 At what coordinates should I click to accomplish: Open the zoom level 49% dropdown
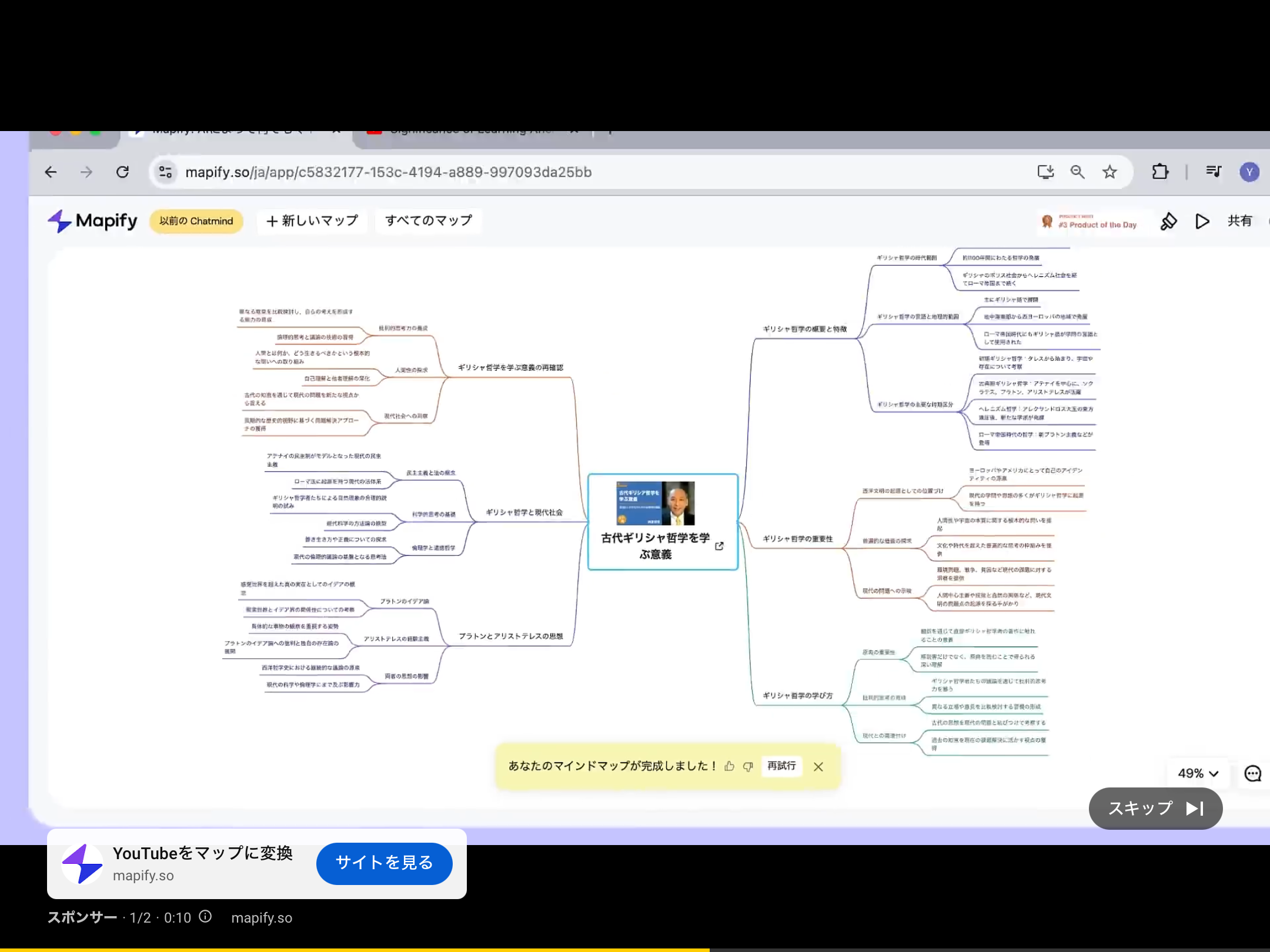1198,773
